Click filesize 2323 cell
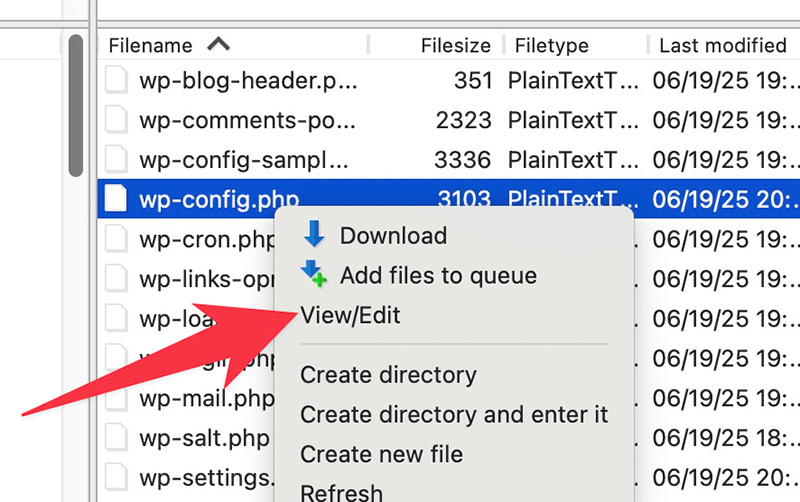The image size is (800, 502). pos(463,120)
